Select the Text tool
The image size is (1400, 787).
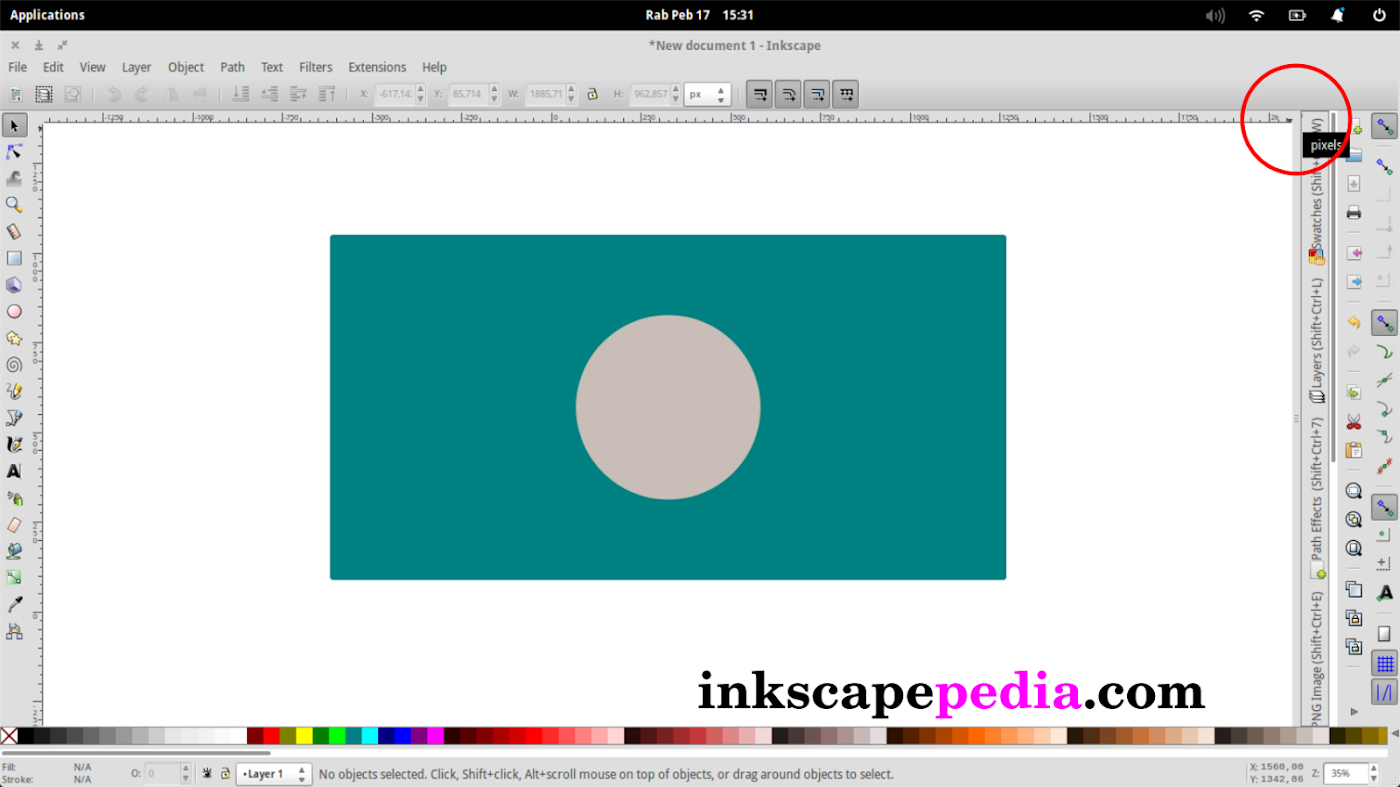coord(14,471)
